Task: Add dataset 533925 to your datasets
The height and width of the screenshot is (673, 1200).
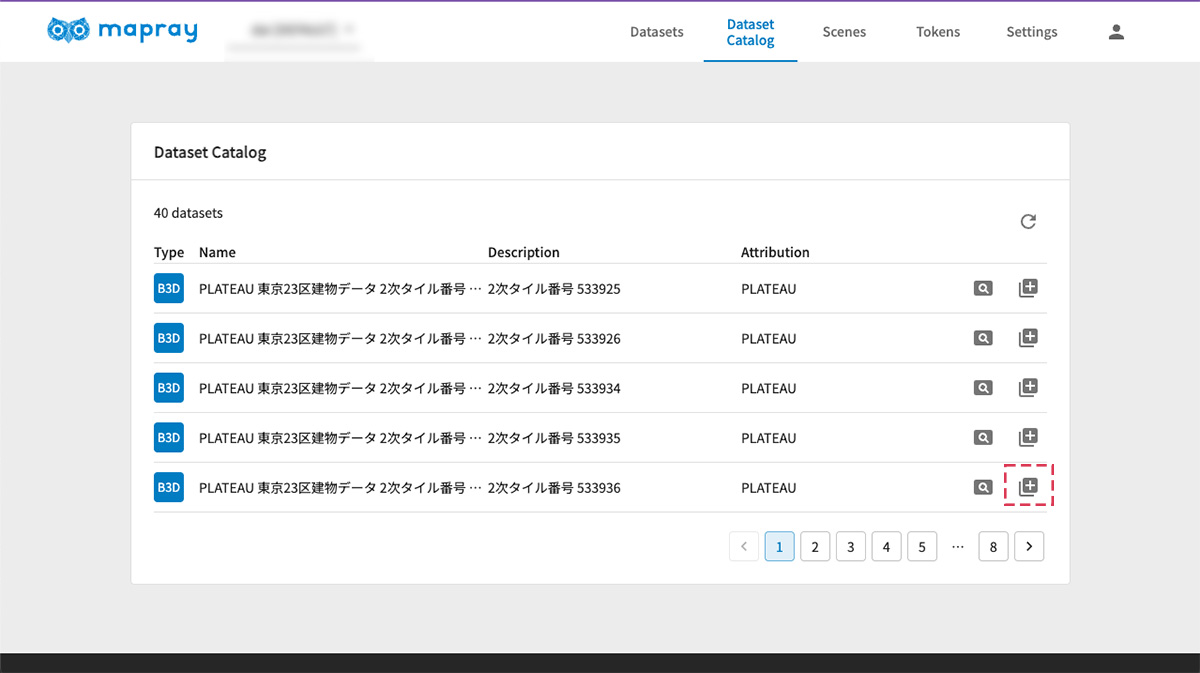Action: [x=1028, y=289]
